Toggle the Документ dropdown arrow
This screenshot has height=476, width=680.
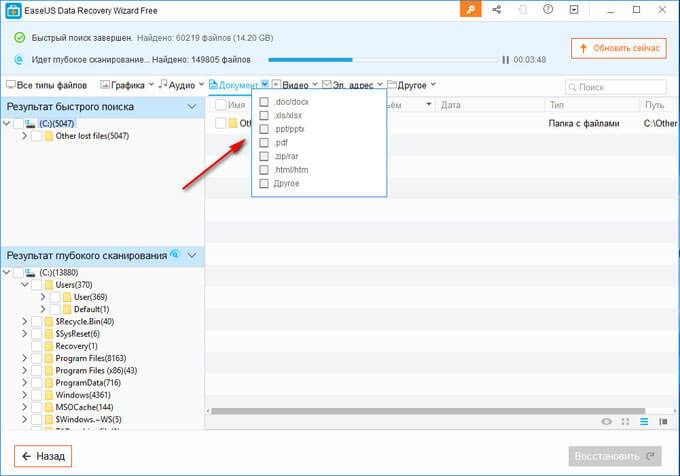(265, 84)
